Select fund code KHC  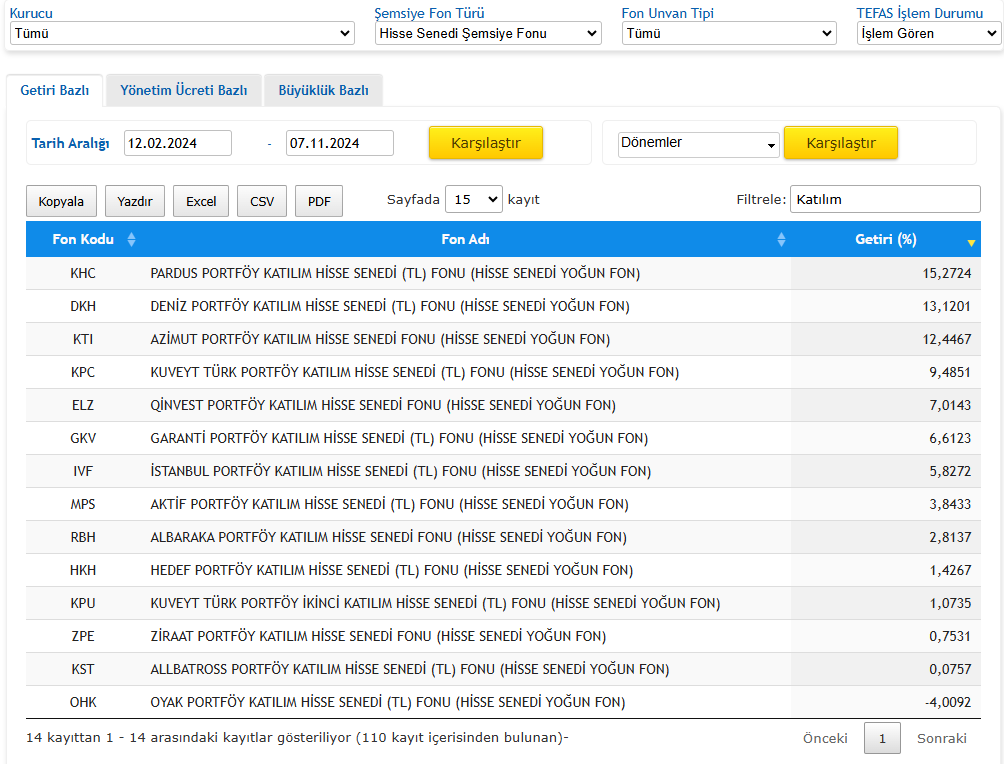pos(83,273)
